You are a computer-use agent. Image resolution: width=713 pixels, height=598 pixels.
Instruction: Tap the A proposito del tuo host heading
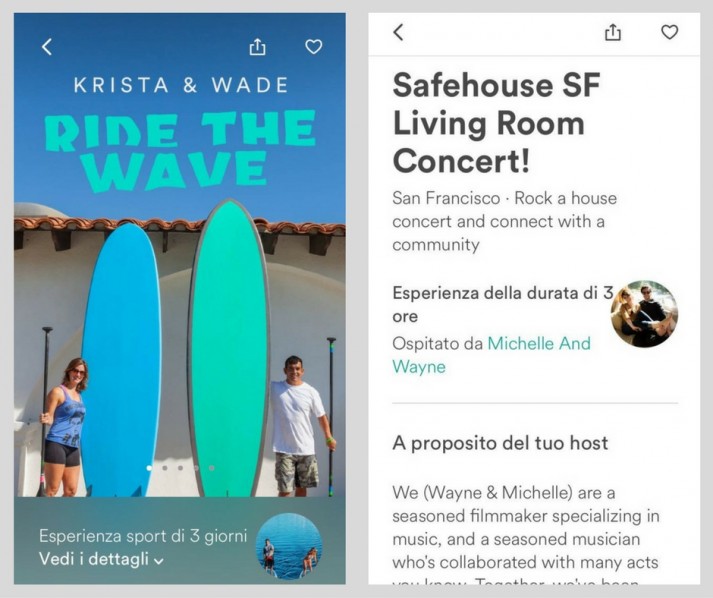[x=500, y=442]
